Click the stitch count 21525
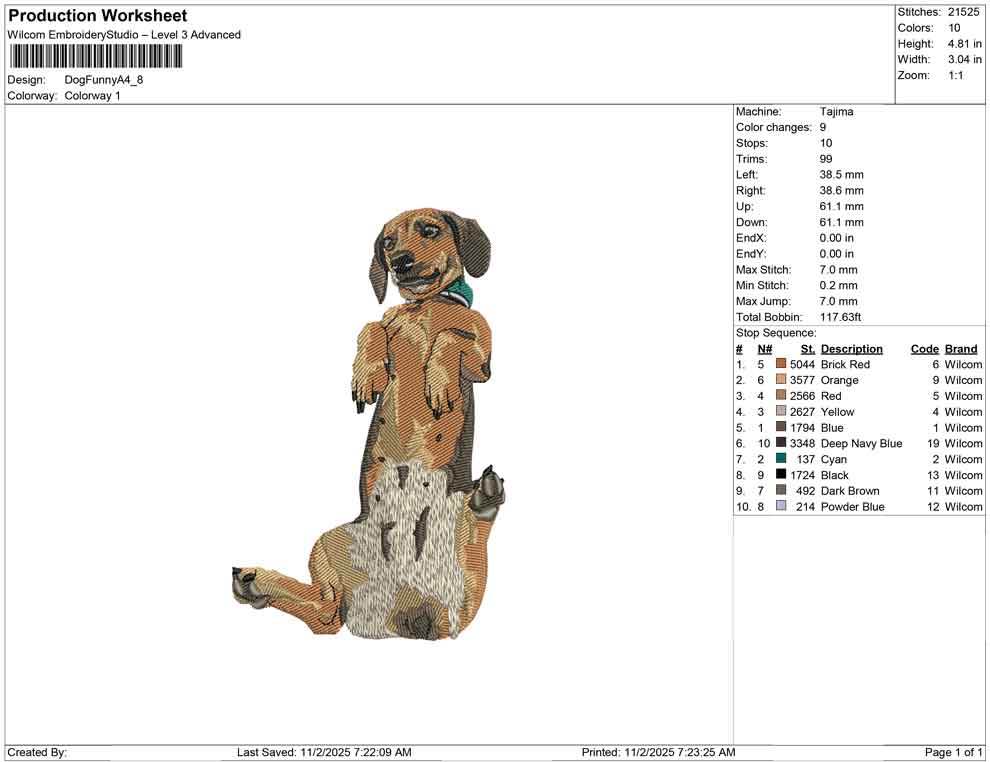This screenshot has height=762, width=990. click(x=963, y=12)
